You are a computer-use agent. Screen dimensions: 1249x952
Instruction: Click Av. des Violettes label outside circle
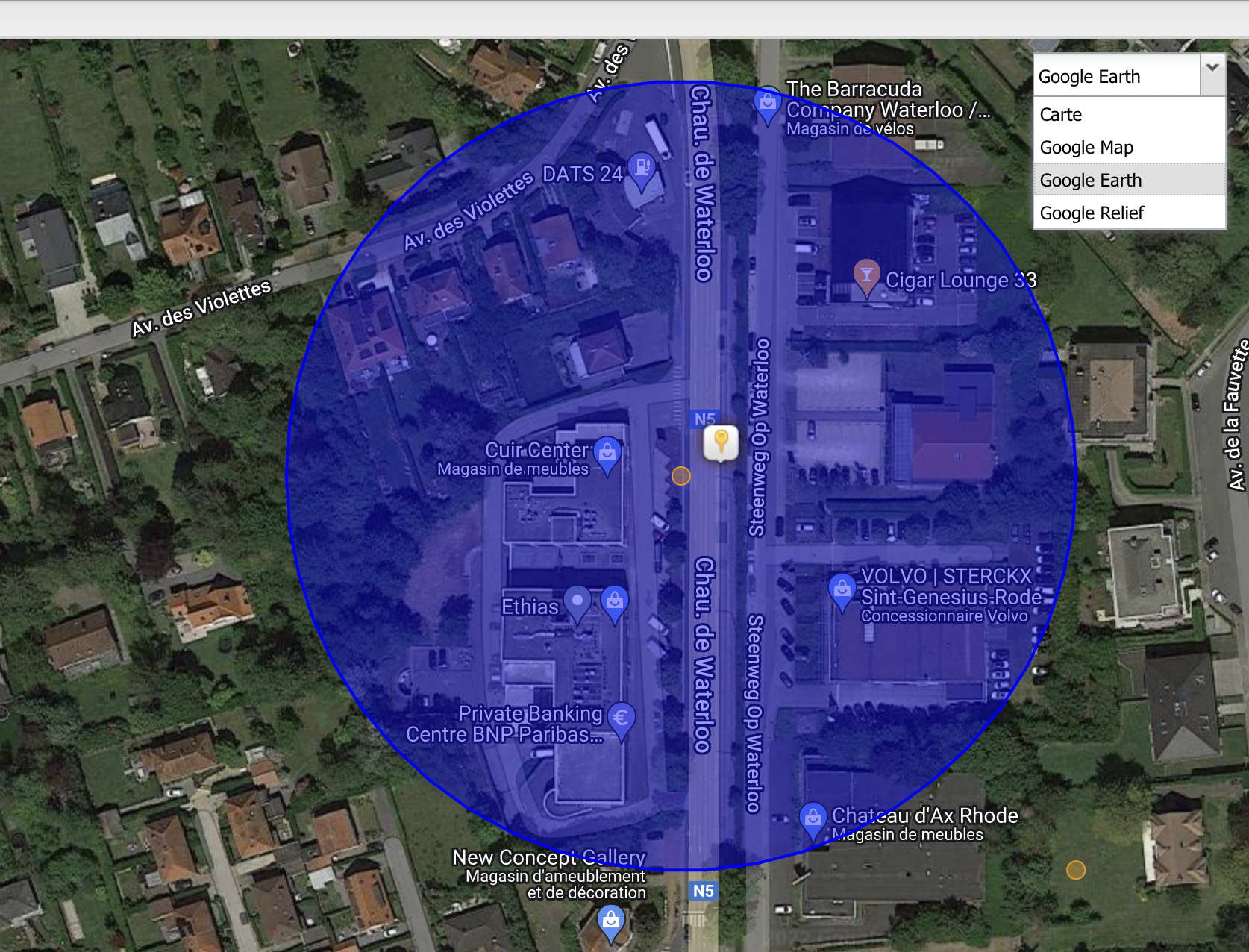201,308
